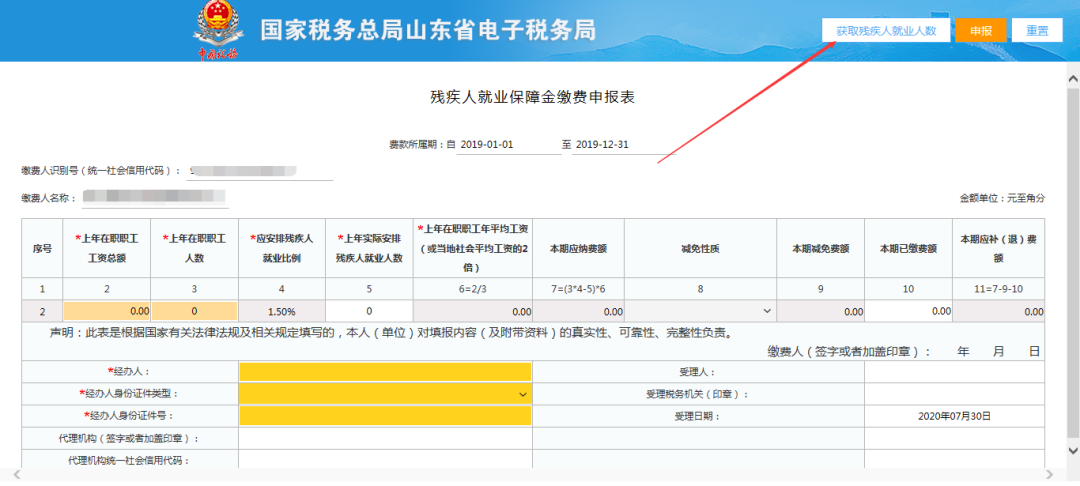Click the tax bureau emblem logo
This screenshot has height=486, width=1080.
[x=218, y=30]
